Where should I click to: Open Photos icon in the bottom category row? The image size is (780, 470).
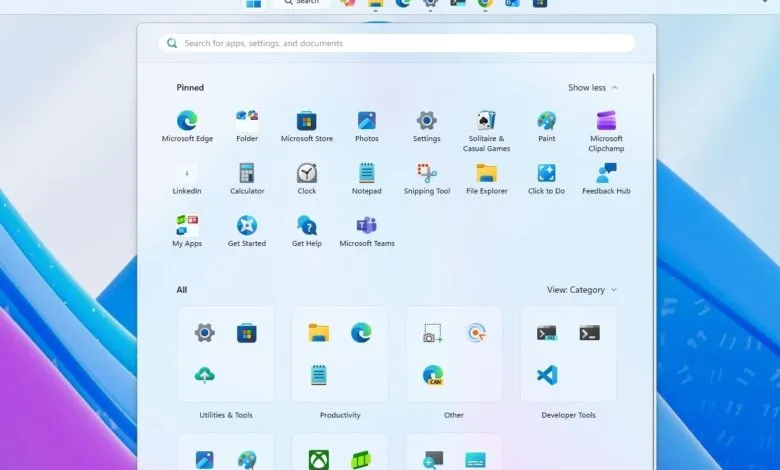point(204,460)
